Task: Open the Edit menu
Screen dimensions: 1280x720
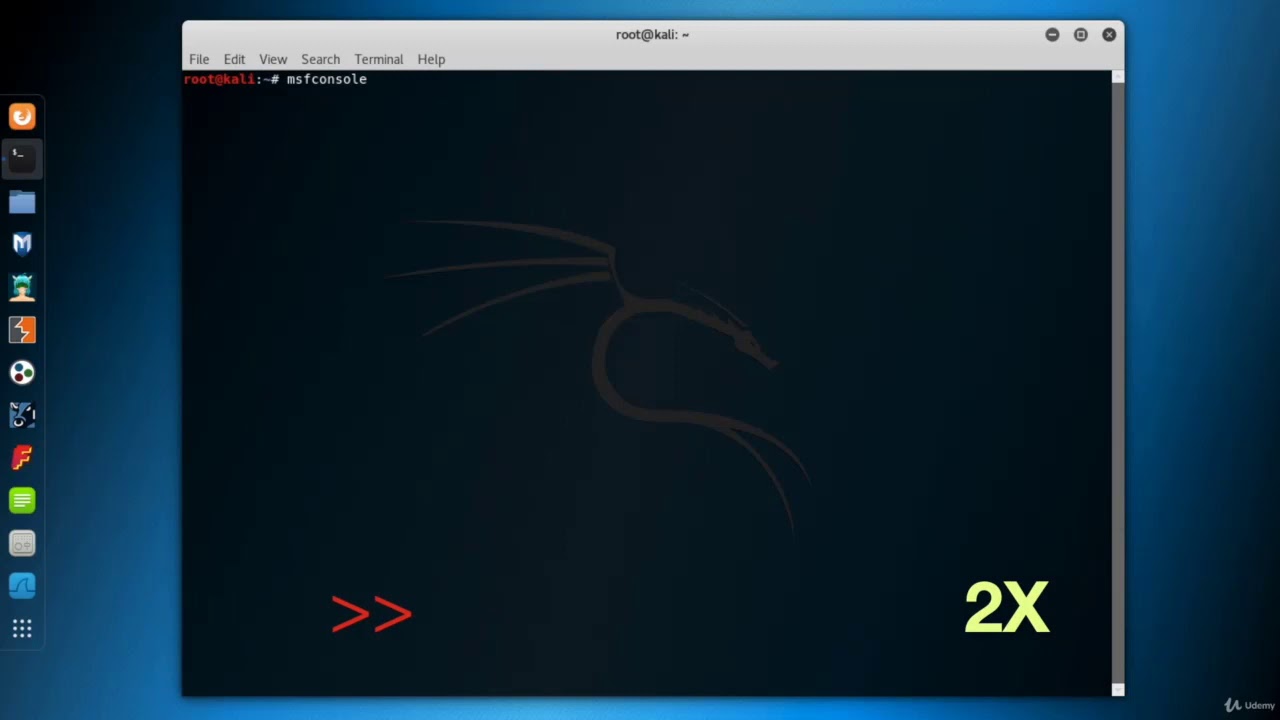Action: (234, 59)
